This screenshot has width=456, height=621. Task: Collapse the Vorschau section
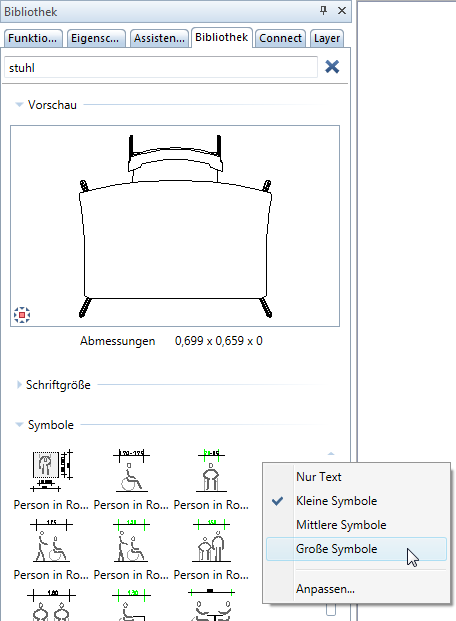19,105
